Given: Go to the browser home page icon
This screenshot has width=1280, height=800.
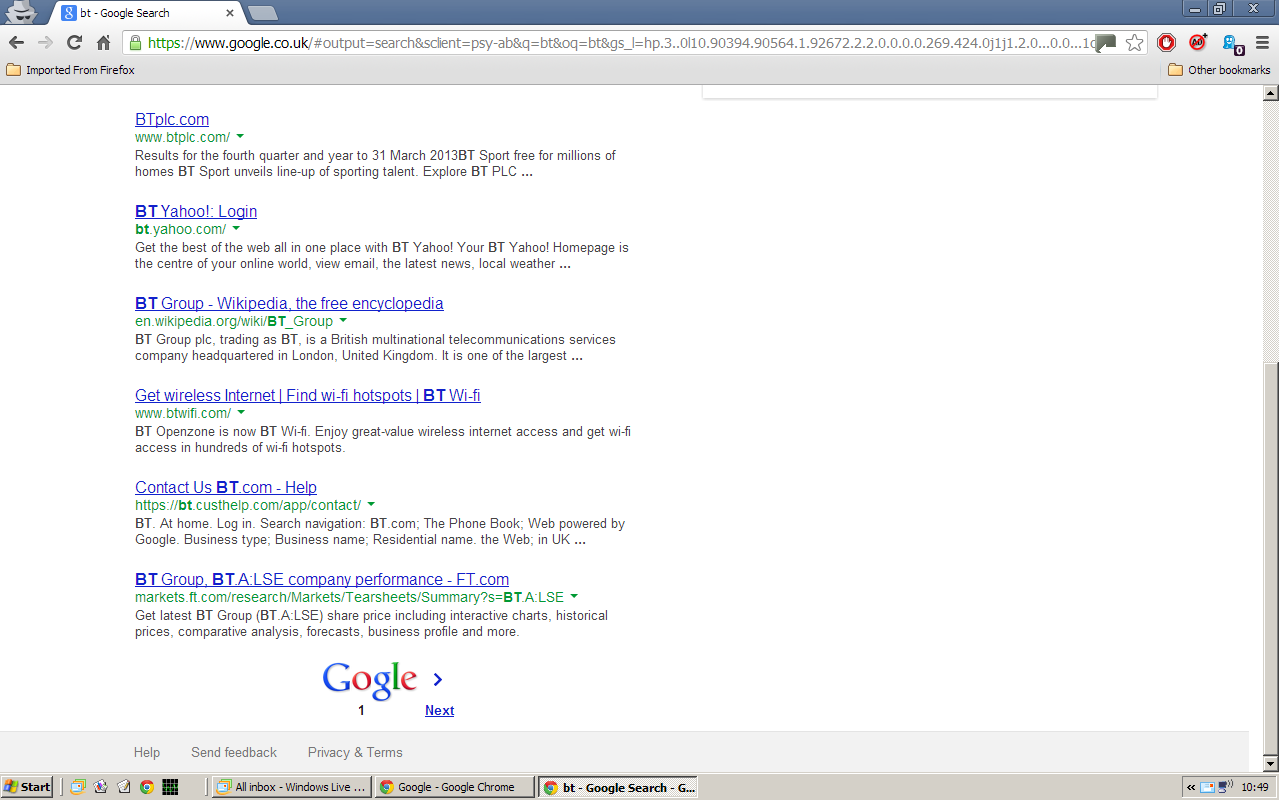Looking at the screenshot, I should pos(103,42).
